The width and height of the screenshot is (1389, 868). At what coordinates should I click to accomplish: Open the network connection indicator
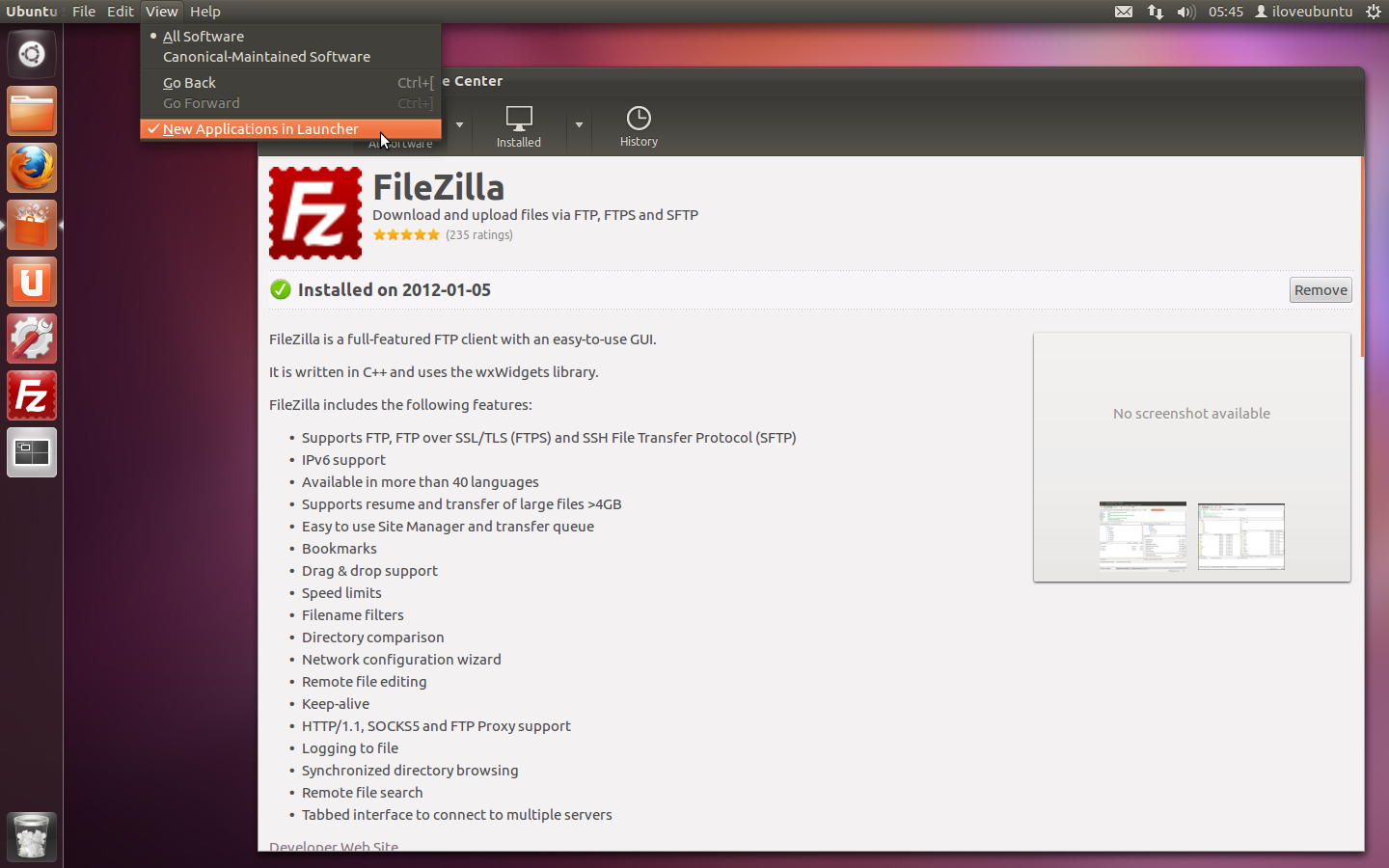[1155, 12]
